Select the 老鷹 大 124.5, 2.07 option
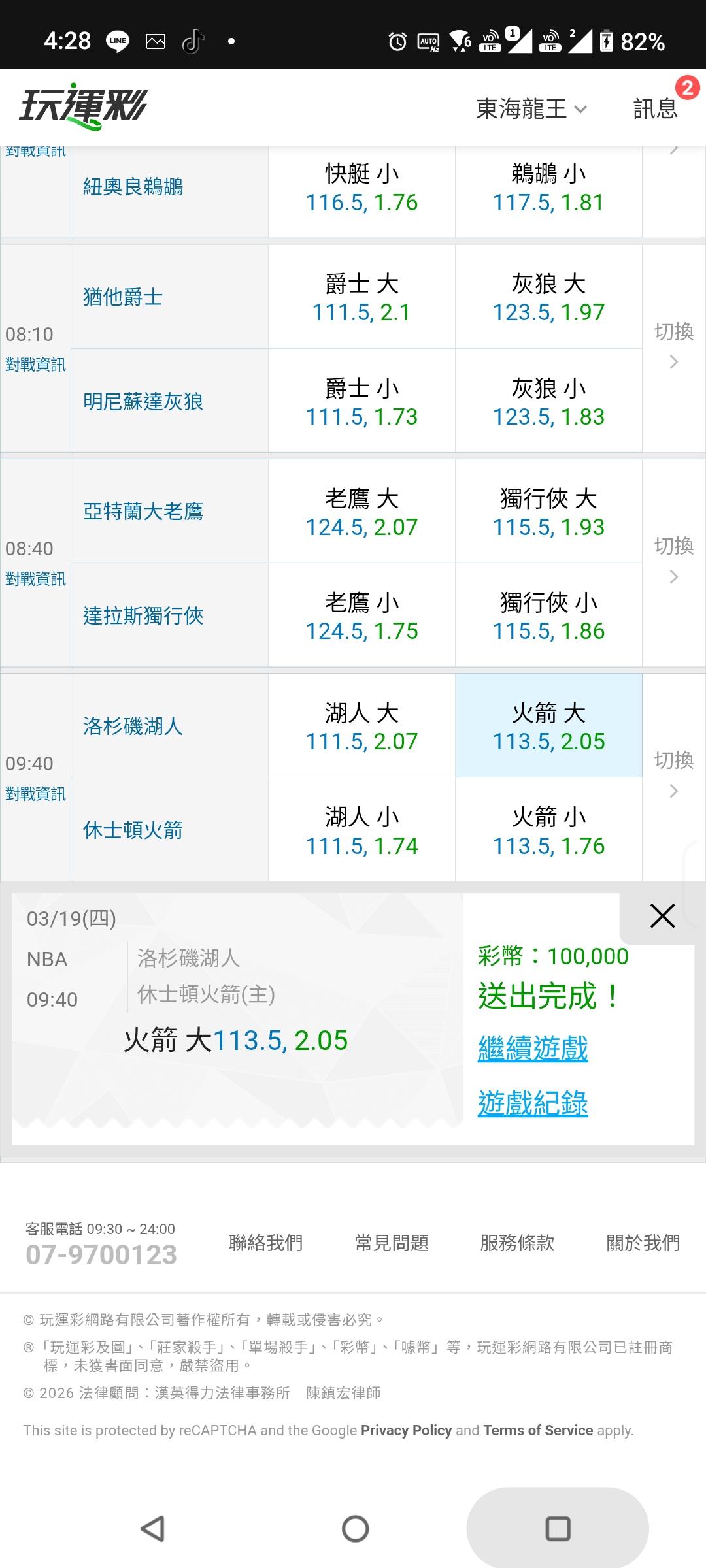 (x=361, y=512)
